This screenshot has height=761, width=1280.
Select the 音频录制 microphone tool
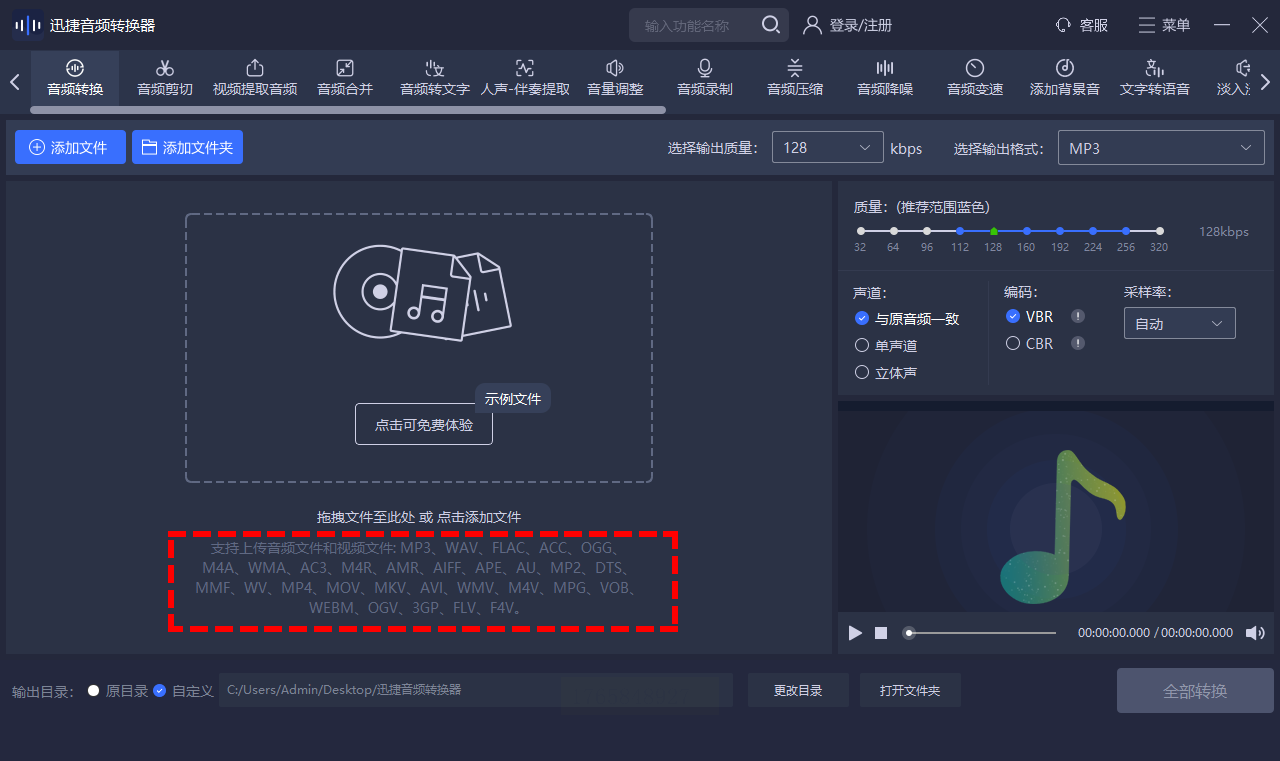click(x=705, y=78)
